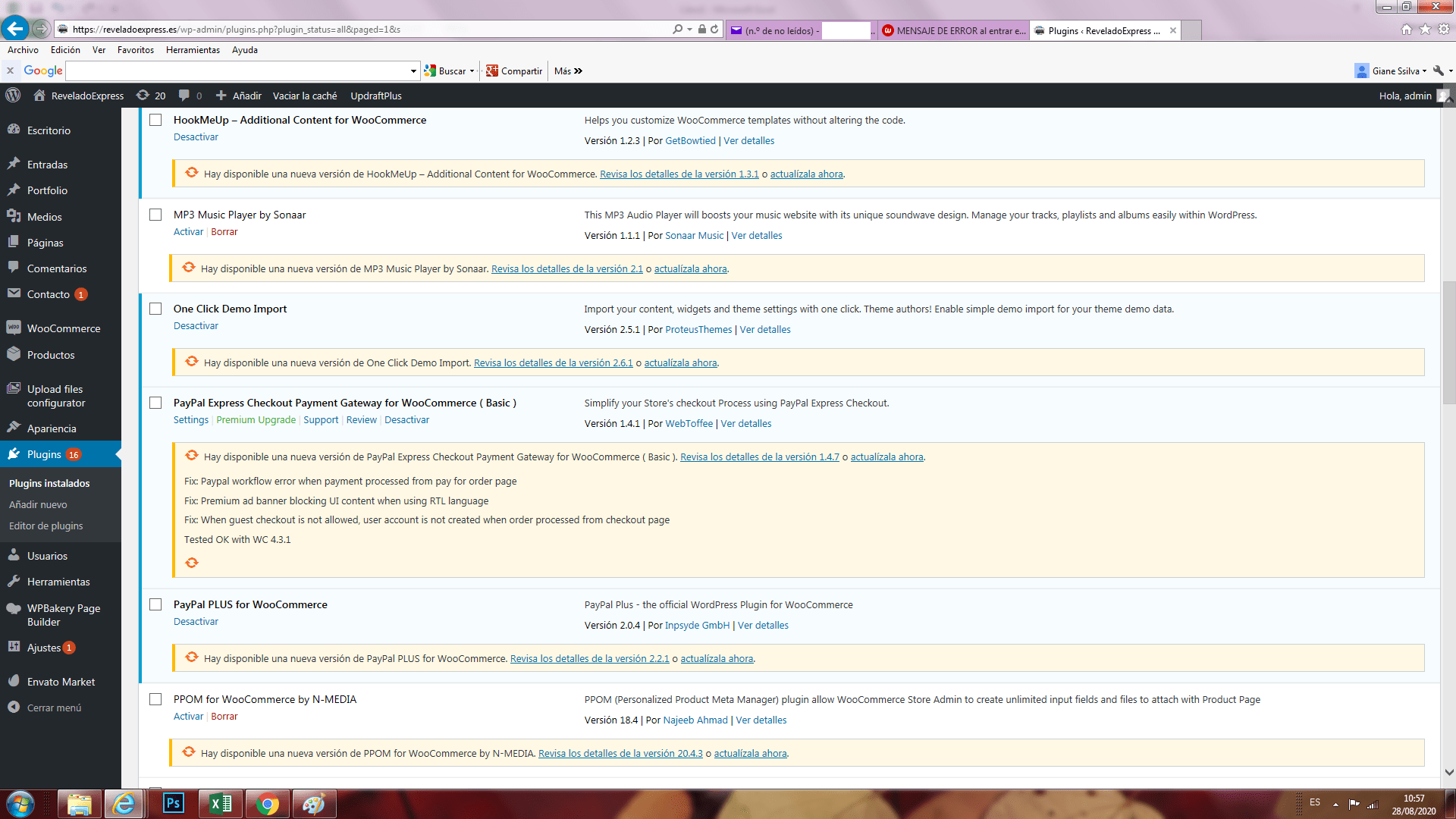Viewport: 1456px width, 819px height.
Task: Check the PPOM for WooCommerce checkbox
Action: (x=155, y=699)
